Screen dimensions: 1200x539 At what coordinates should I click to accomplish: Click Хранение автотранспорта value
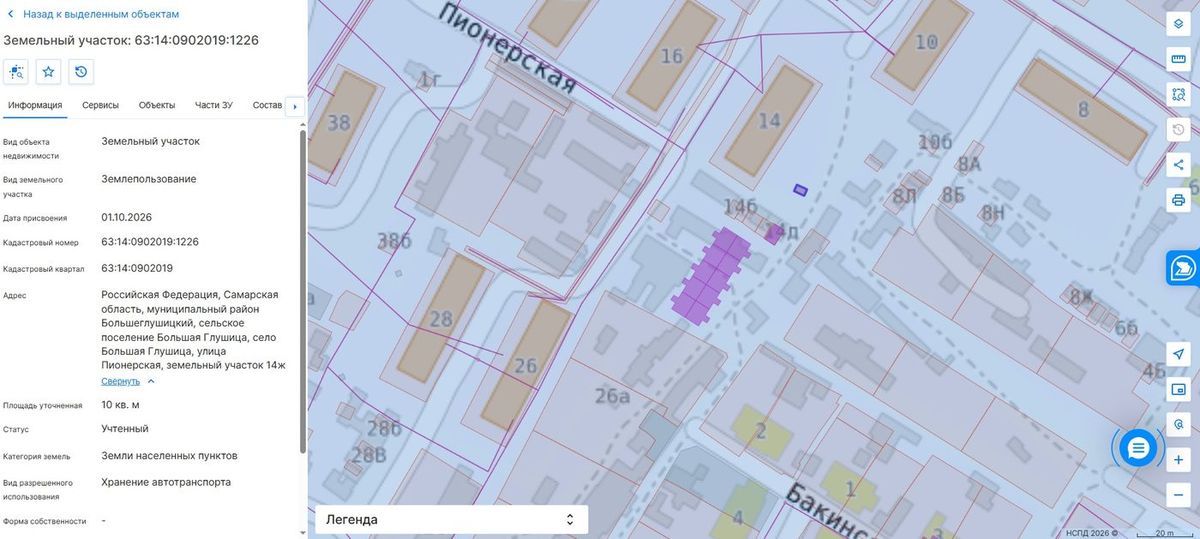pos(166,482)
